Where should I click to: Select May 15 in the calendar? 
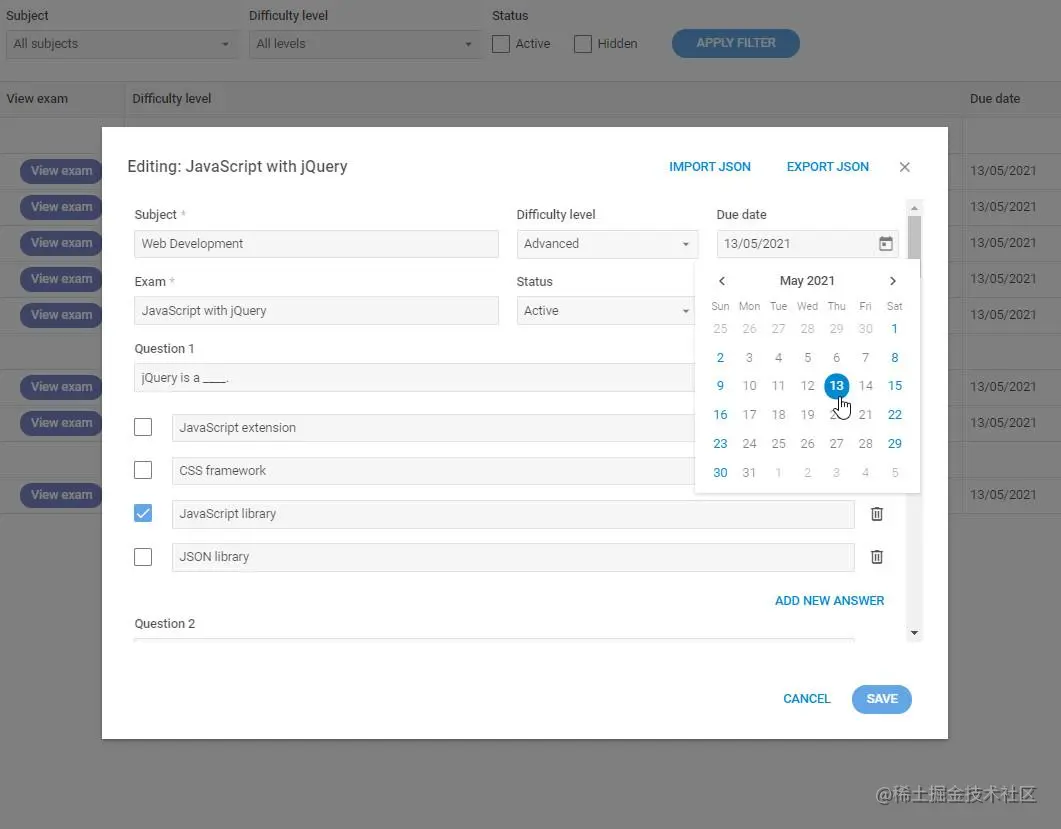[x=895, y=386]
